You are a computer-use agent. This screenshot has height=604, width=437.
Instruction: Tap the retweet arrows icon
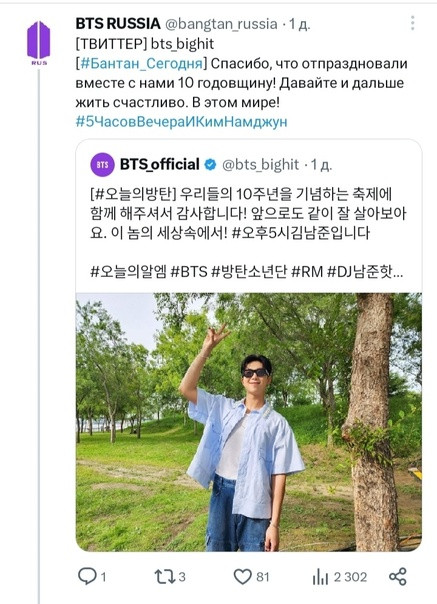click(x=165, y=577)
